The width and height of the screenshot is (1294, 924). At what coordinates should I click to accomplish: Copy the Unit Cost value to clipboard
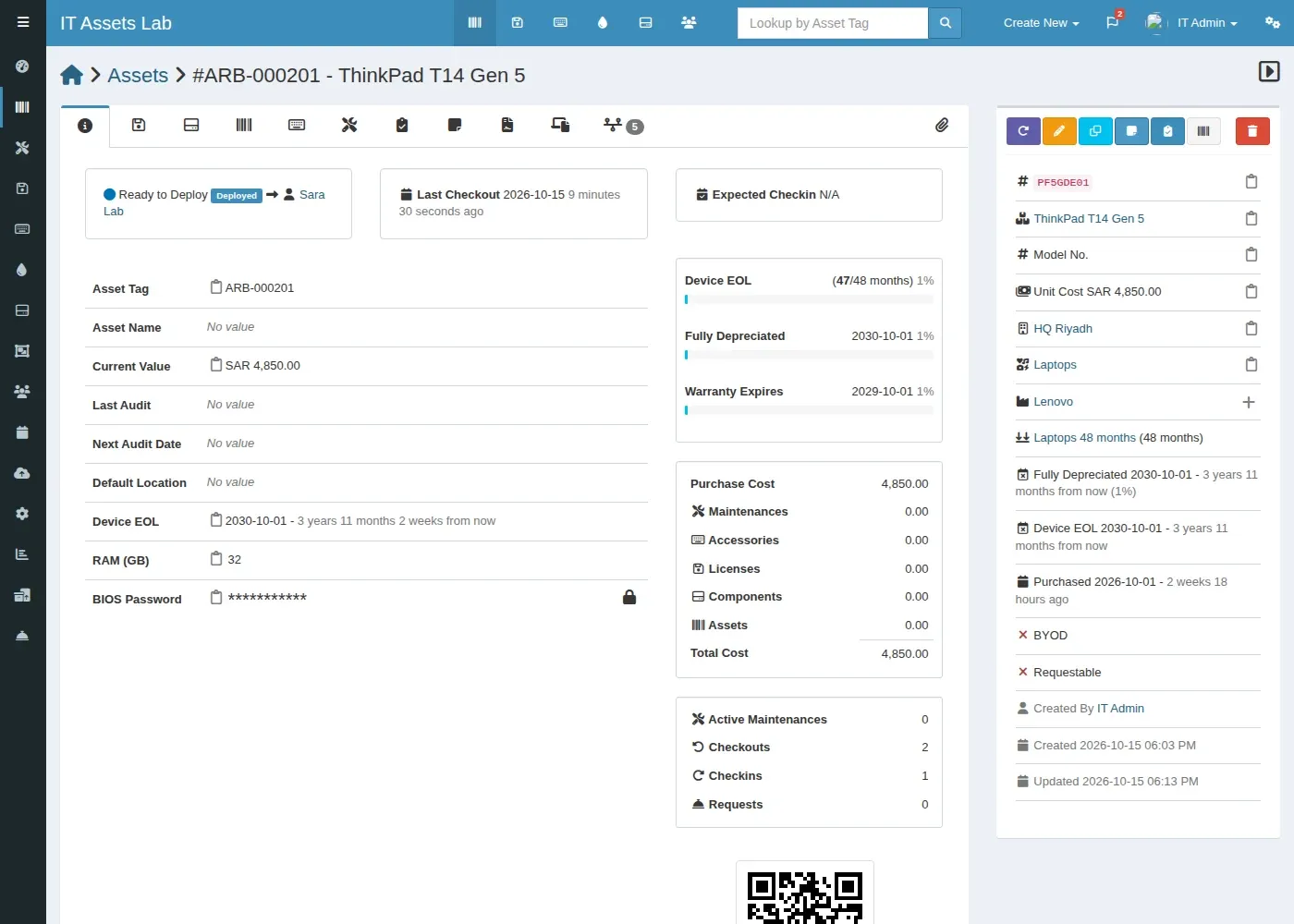pos(1251,292)
